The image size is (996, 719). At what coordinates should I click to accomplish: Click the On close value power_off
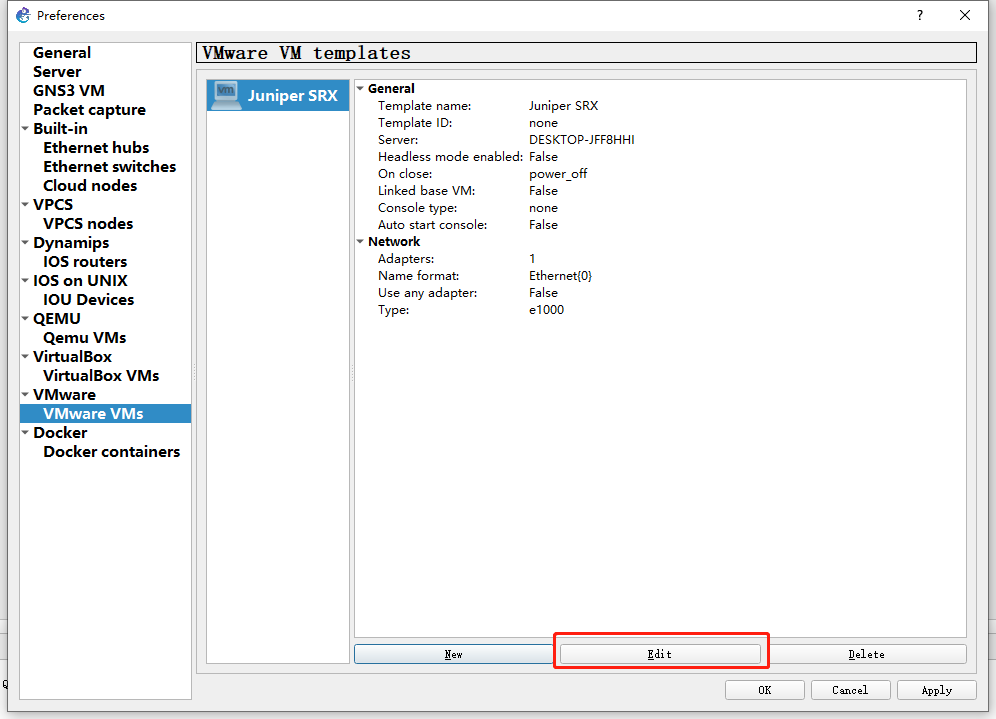(558, 173)
